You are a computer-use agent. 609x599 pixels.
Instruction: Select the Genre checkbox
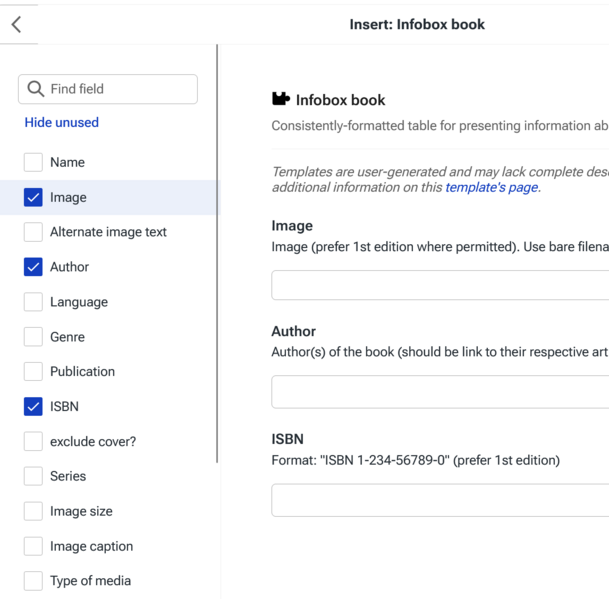coord(33,337)
